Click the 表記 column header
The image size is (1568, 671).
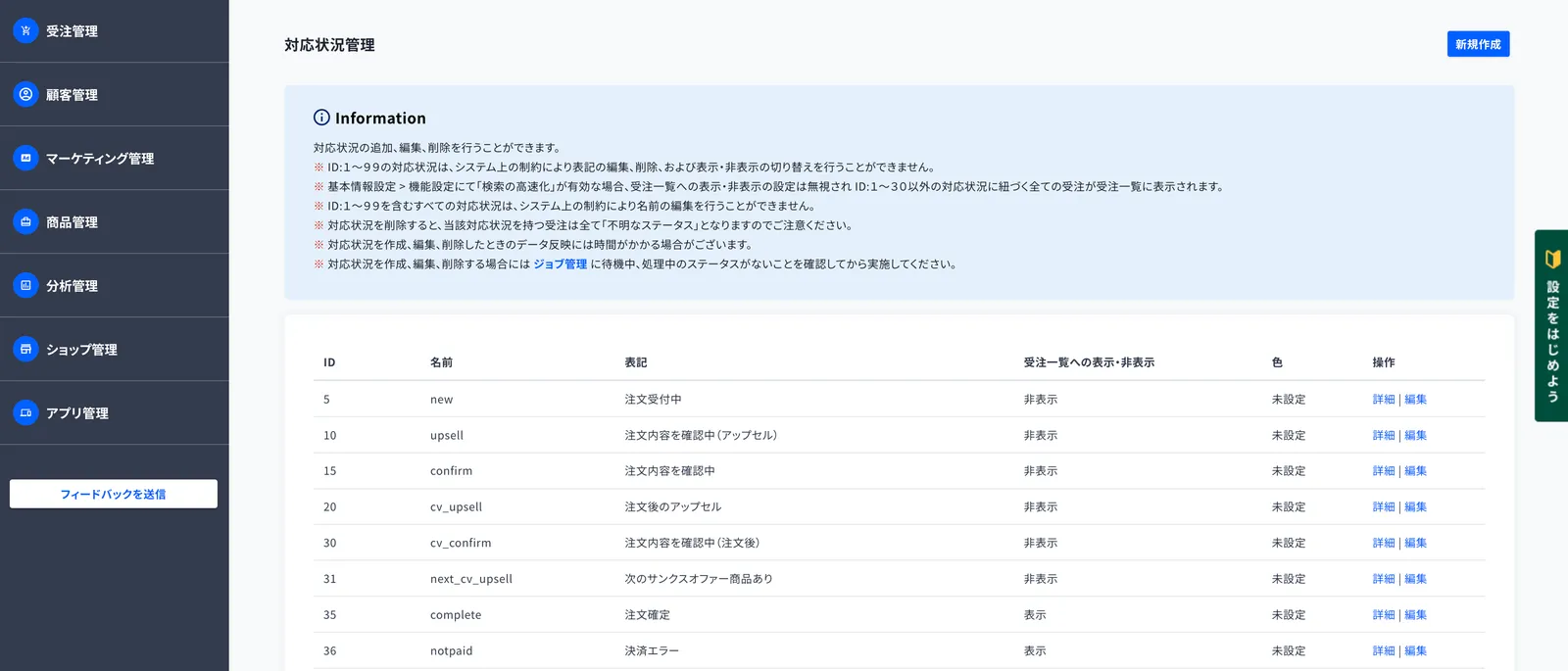[x=636, y=362]
